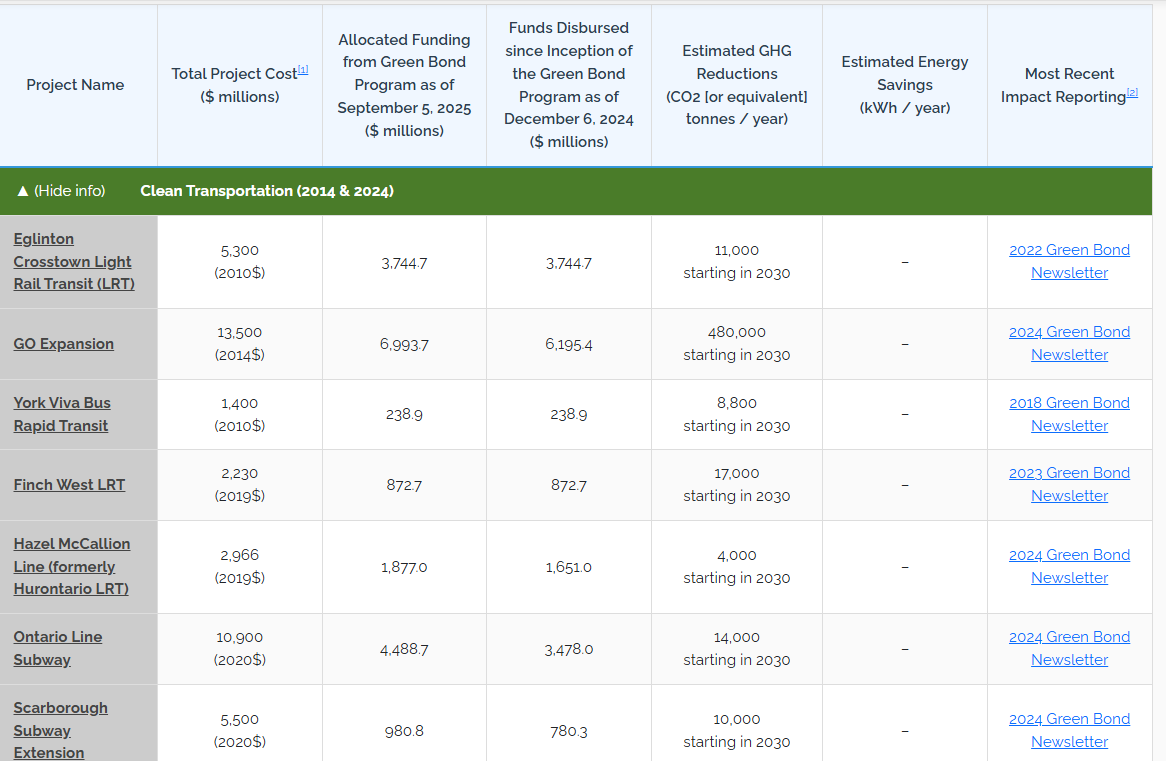Open 2022 Green Bond Newsletter link

1069,261
